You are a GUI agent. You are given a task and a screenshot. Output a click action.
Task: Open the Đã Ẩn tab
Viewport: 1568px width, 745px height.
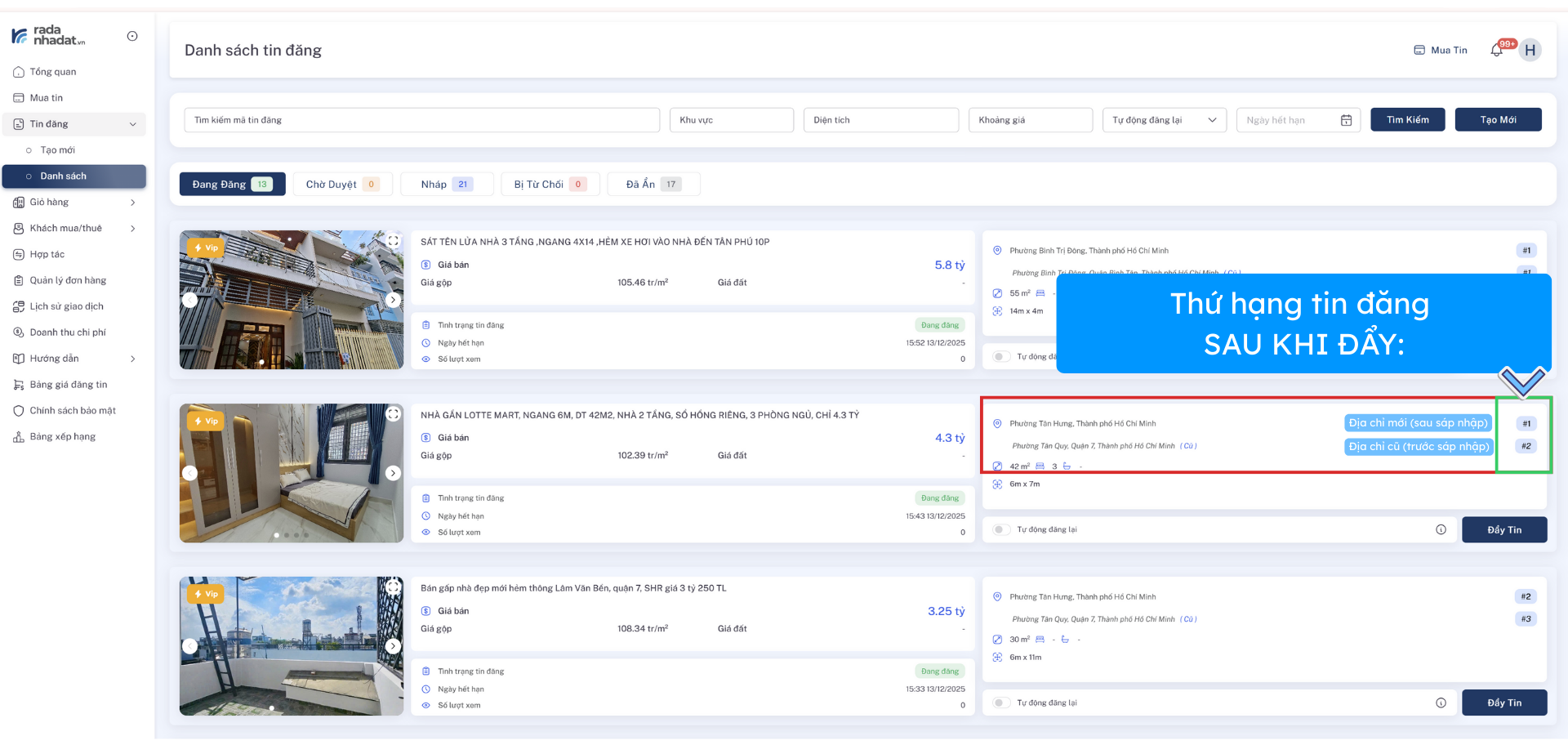point(653,185)
